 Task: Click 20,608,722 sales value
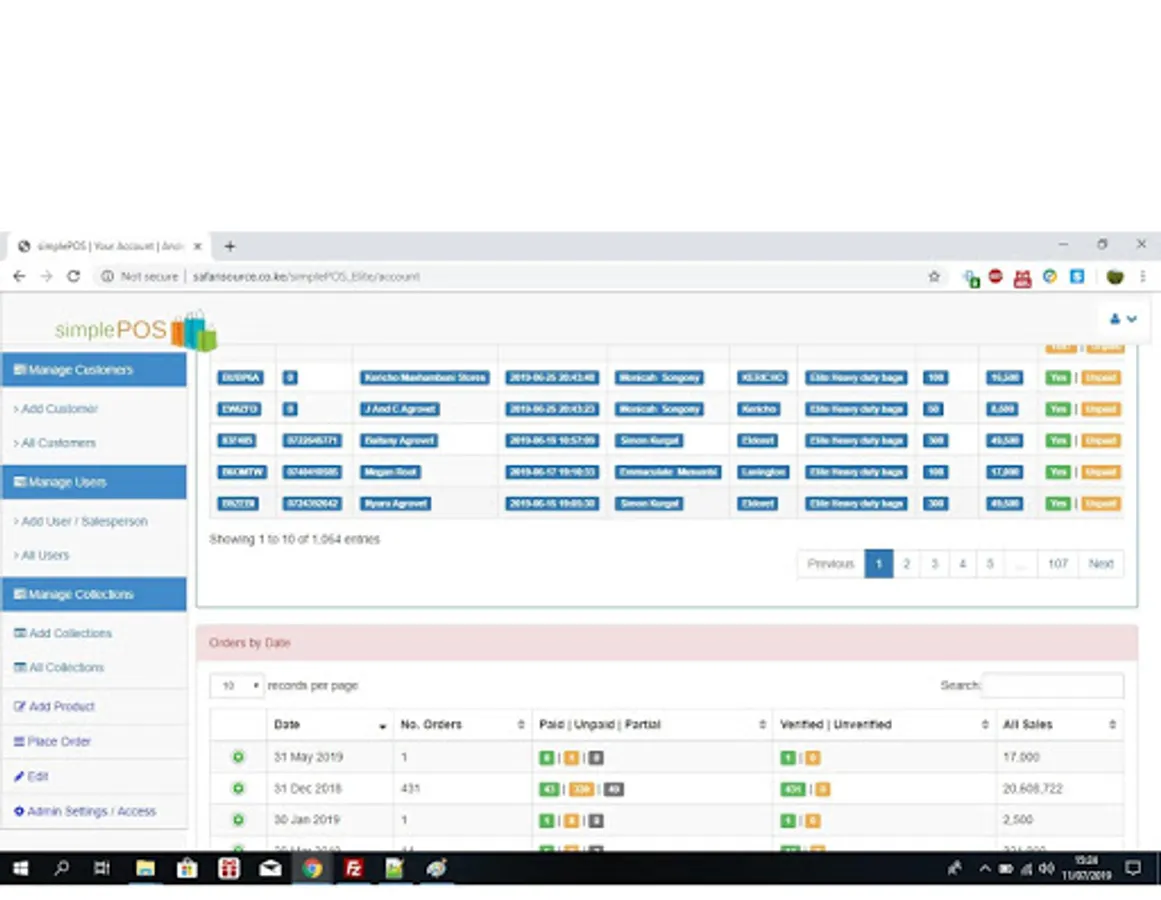coord(1032,789)
